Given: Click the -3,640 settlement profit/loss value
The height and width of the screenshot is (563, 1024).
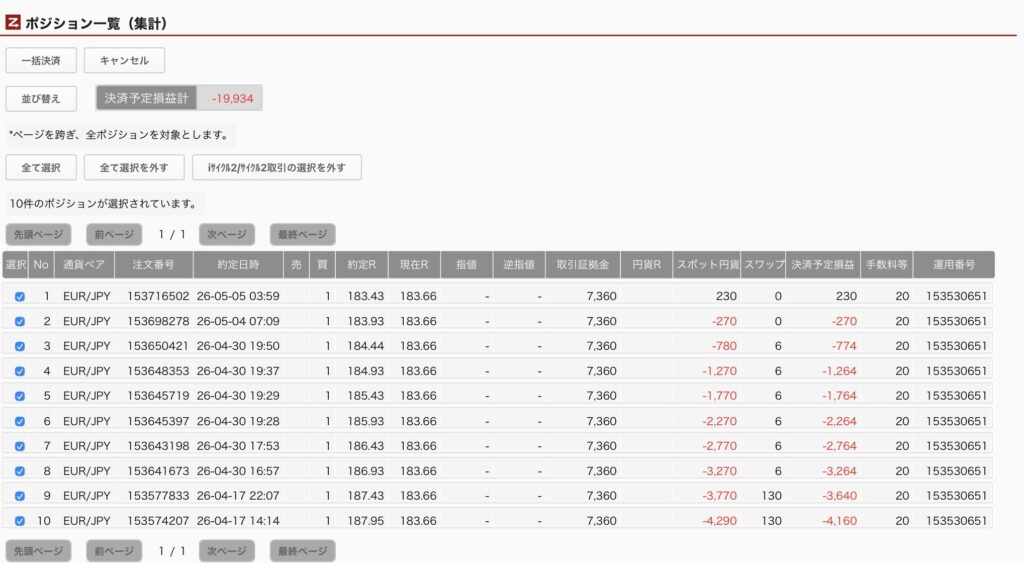Looking at the screenshot, I should 839,496.
